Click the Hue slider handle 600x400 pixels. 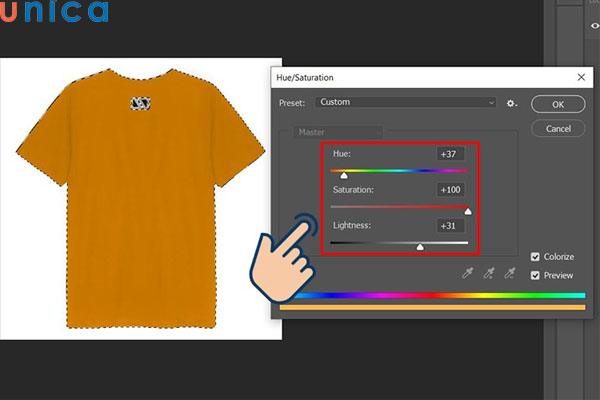345,175
